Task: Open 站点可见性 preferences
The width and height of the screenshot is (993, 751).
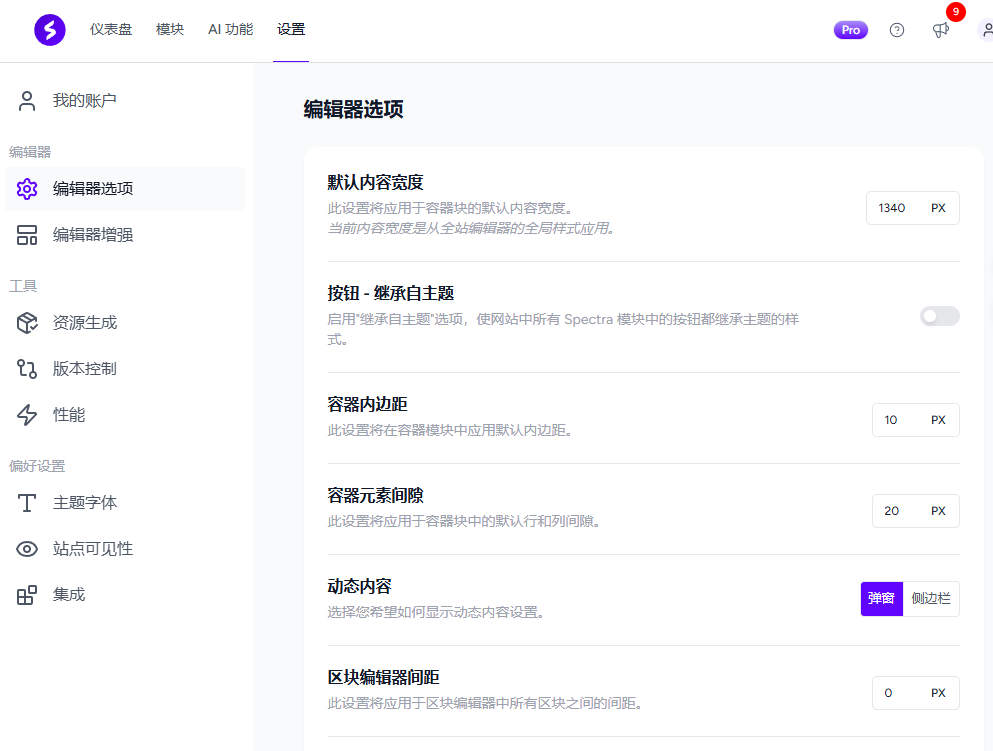Action: coord(125,549)
